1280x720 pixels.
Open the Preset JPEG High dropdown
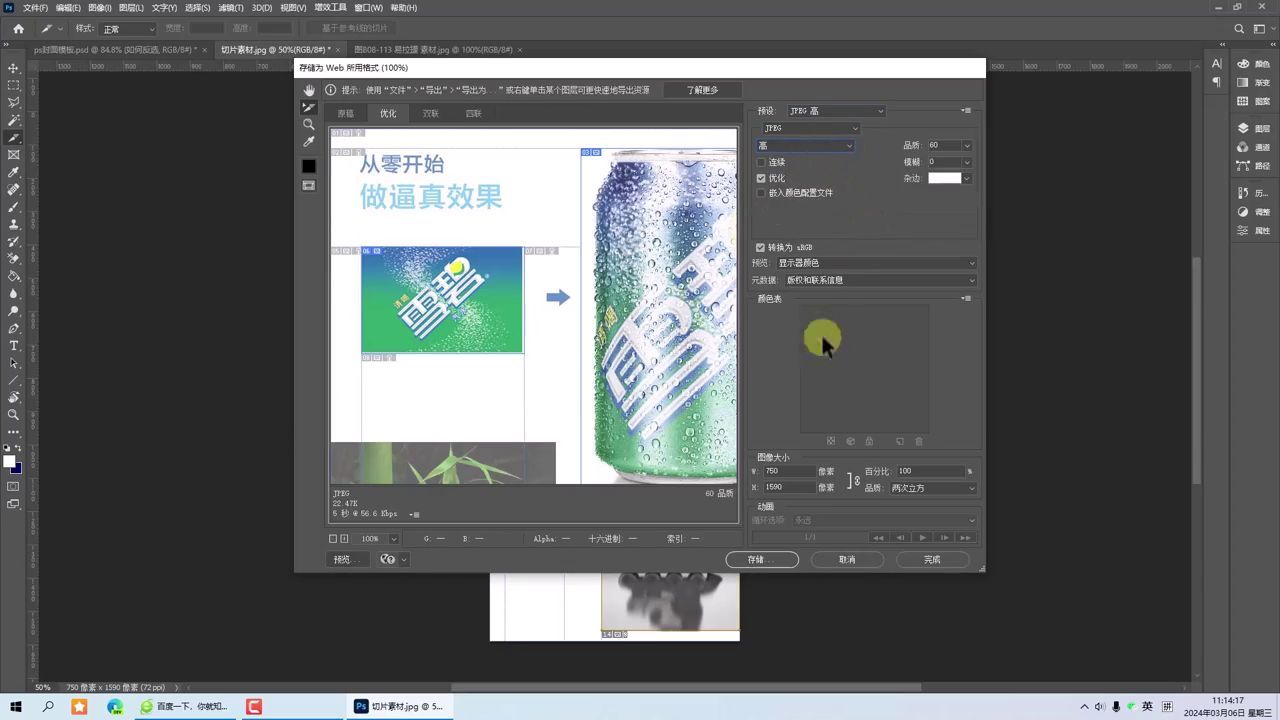pos(835,111)
